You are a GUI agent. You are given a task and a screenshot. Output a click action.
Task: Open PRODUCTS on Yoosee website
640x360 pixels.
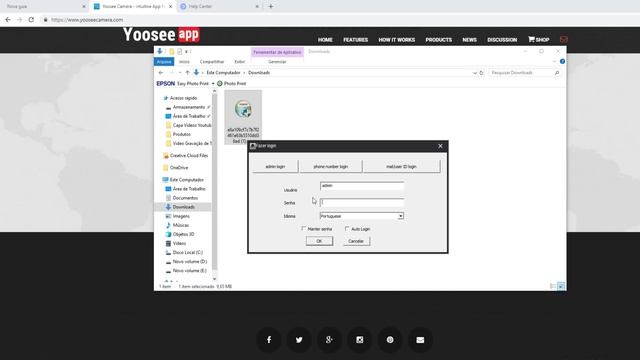click(x=439, y=40)
